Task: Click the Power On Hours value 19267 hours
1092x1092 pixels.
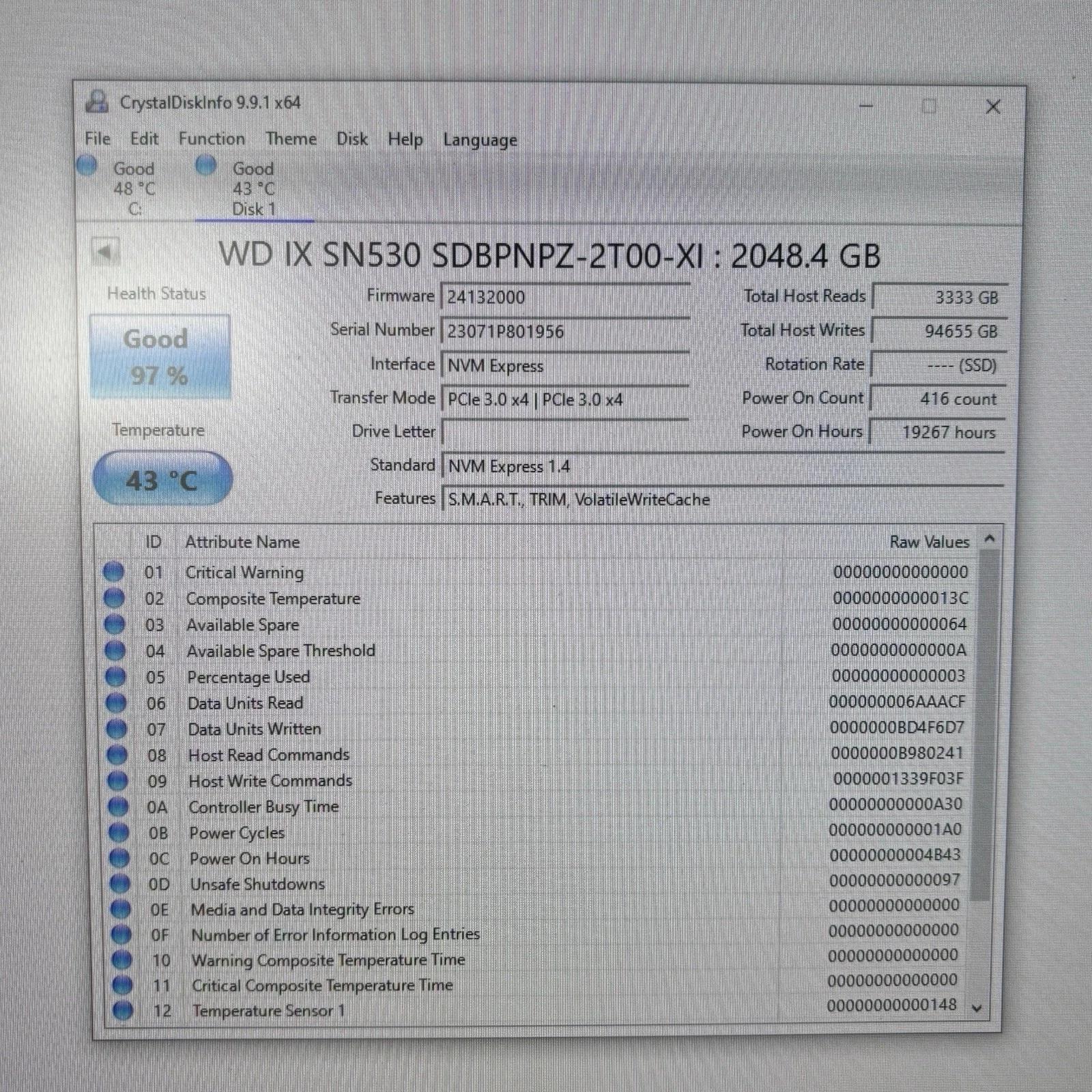Action: pyautogui.click(x=938, y=431)
